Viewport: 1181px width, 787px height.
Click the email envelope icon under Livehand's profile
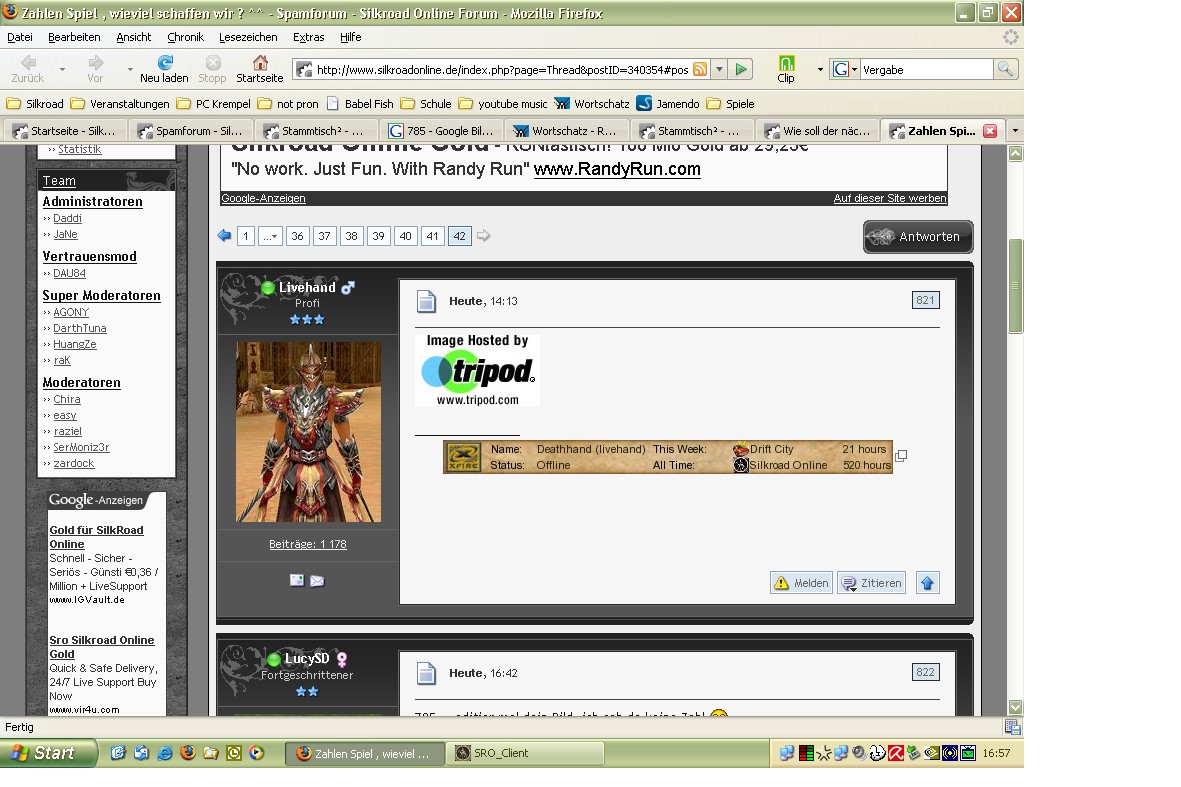(317, 580)
